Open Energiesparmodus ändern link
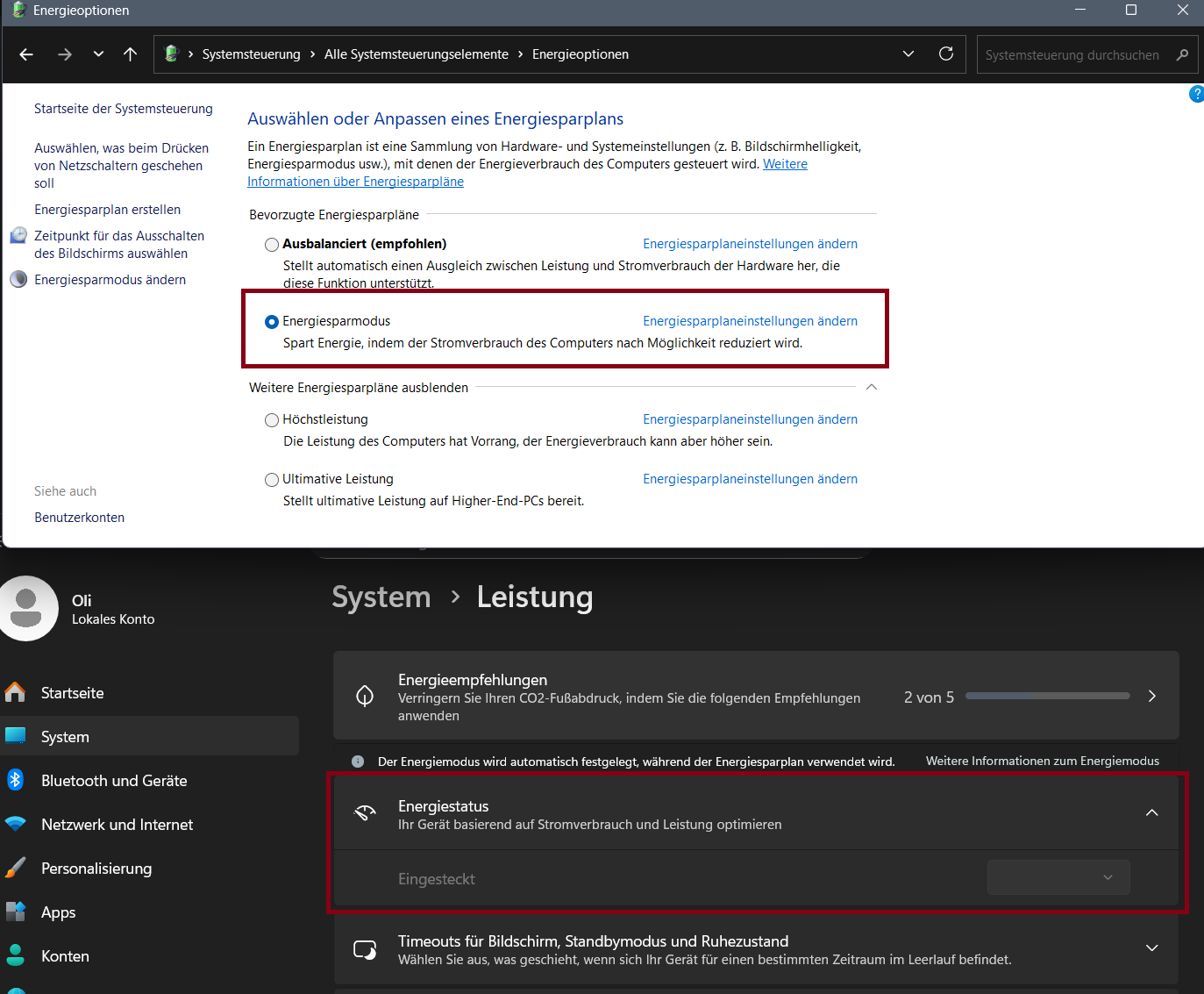The height and width of the screenshot is (994, 1204). 110,280
